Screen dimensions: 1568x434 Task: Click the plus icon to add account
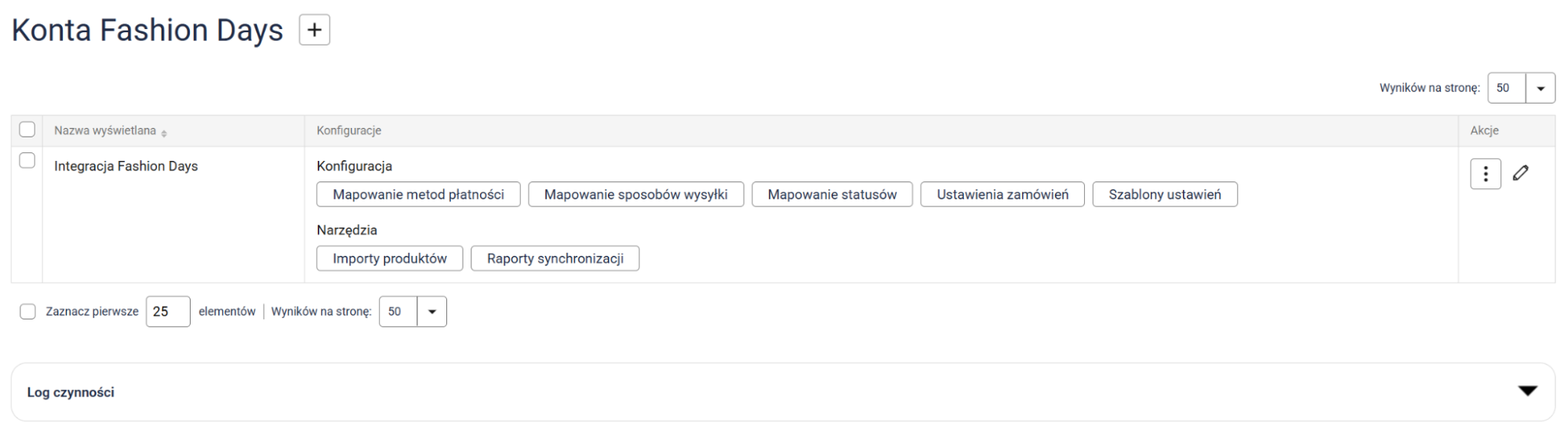[x=315, y=30]
